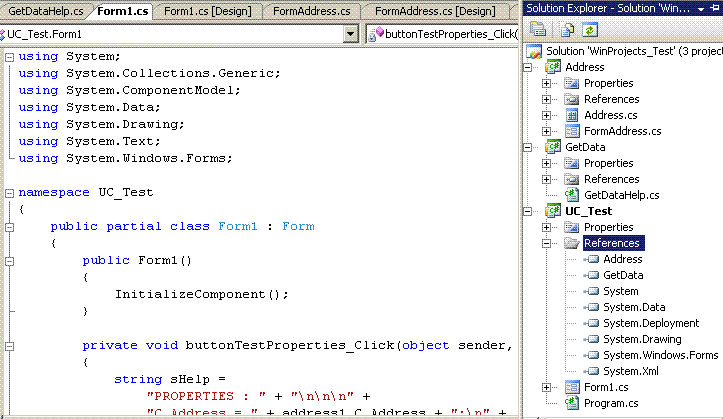Viewport: 723px width, 419px height.
Task: Click the Program.cs file icon
Action: 572,403
